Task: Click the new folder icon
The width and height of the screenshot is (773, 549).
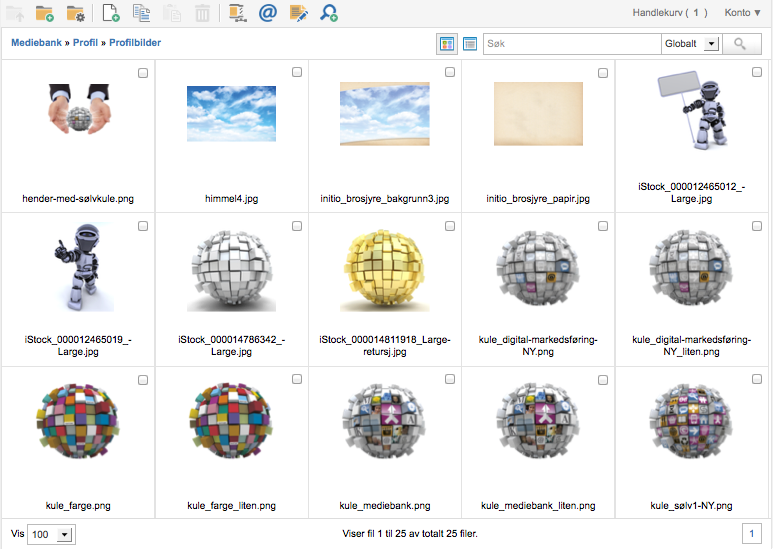Action: coord(45,13)
